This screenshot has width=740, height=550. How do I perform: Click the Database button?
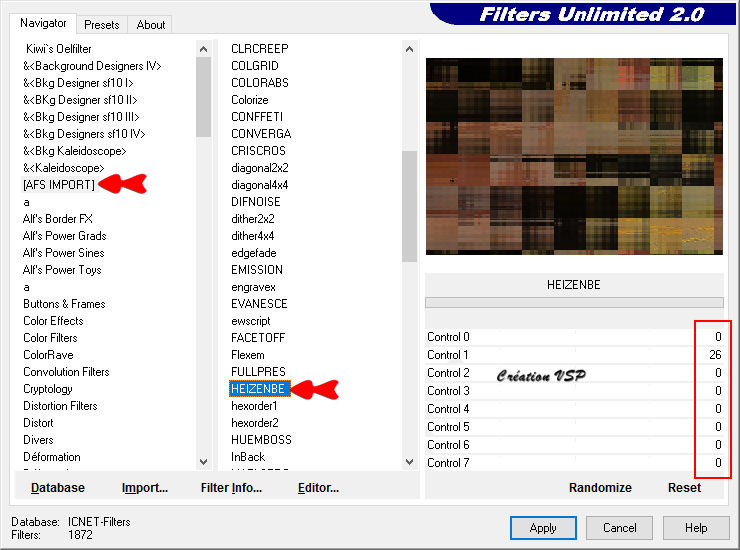click(x=58, y=488)
